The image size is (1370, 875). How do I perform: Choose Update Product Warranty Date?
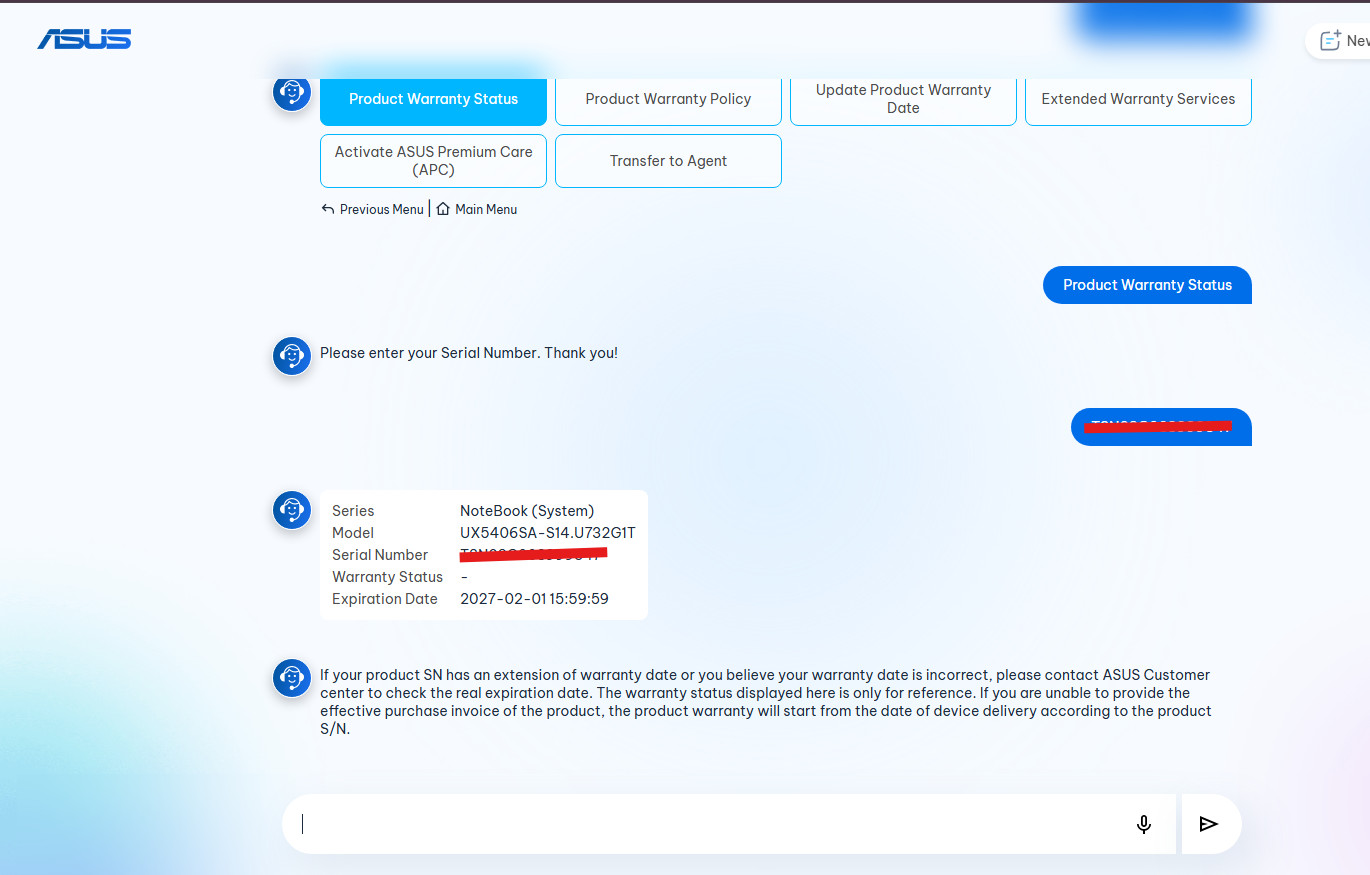pyautogui.click(x=903, y=99)
